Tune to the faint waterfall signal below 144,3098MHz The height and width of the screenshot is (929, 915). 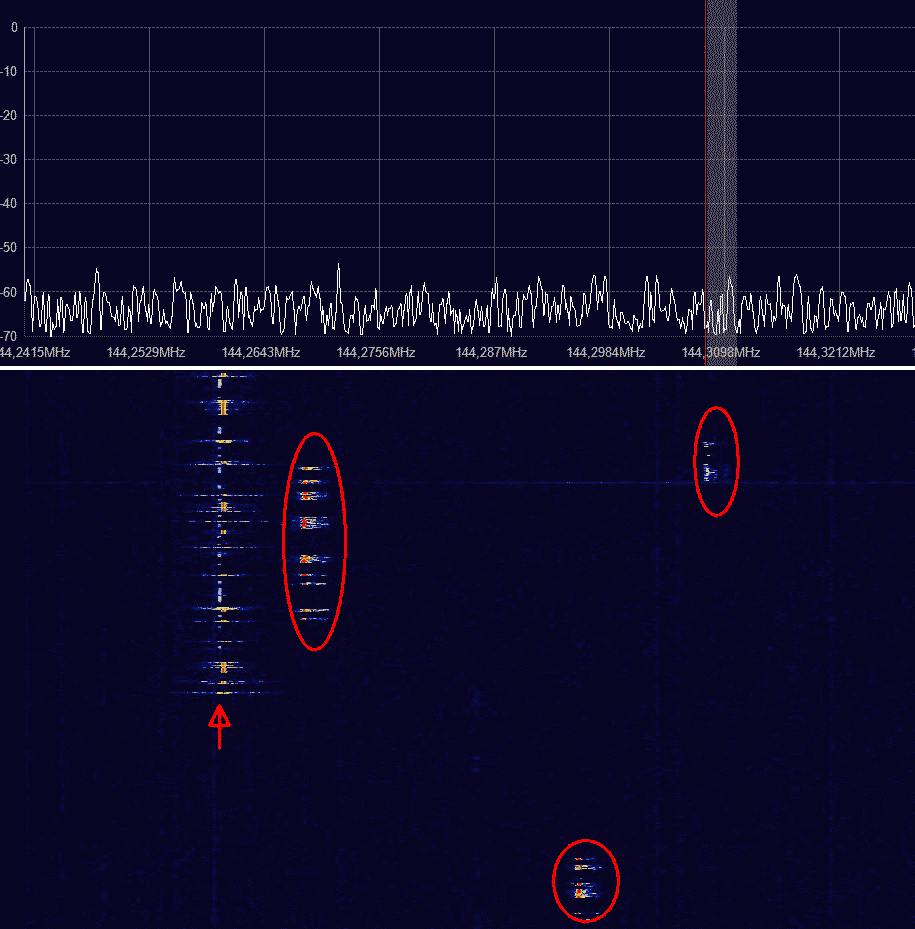[709, 460]
